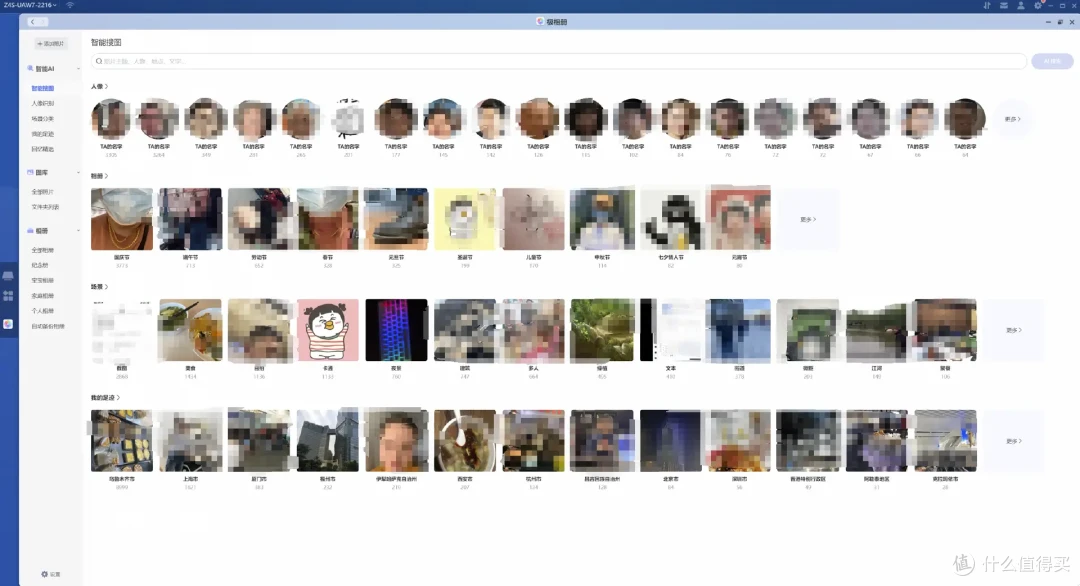Select 智能搜图 in the sidebar
Viewport: 1080px width, 586px height.
click(43, 88)
